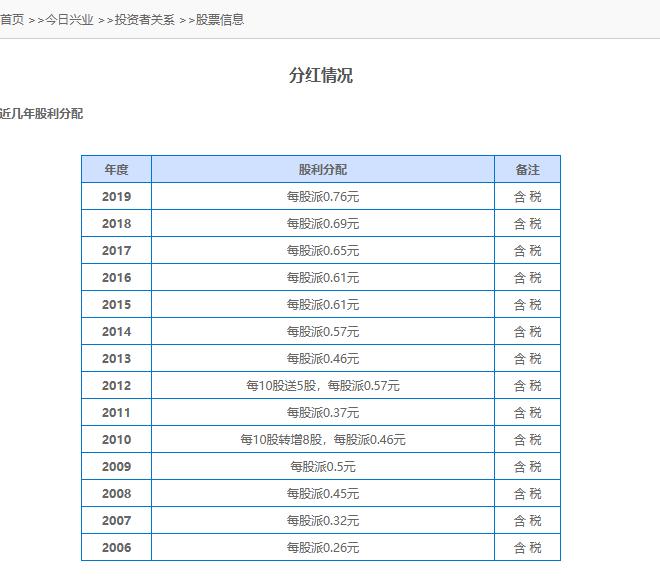Click the 2009 year cell
660x585 pixels.
tap(116, 467)
